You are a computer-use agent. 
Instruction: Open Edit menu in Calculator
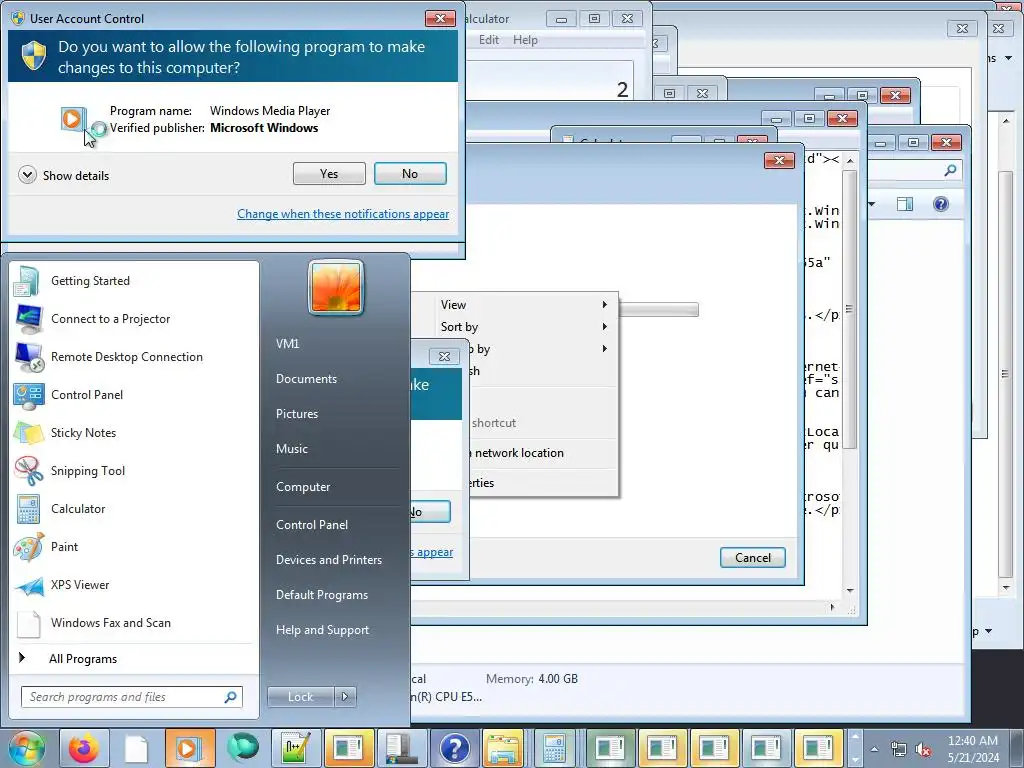(x=488, y=40)
